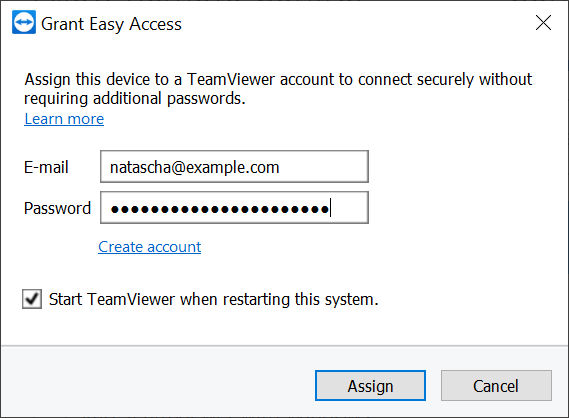Dismiss the dialog using Cancel button
The image size is (569, 418).
tap(496, 385)
